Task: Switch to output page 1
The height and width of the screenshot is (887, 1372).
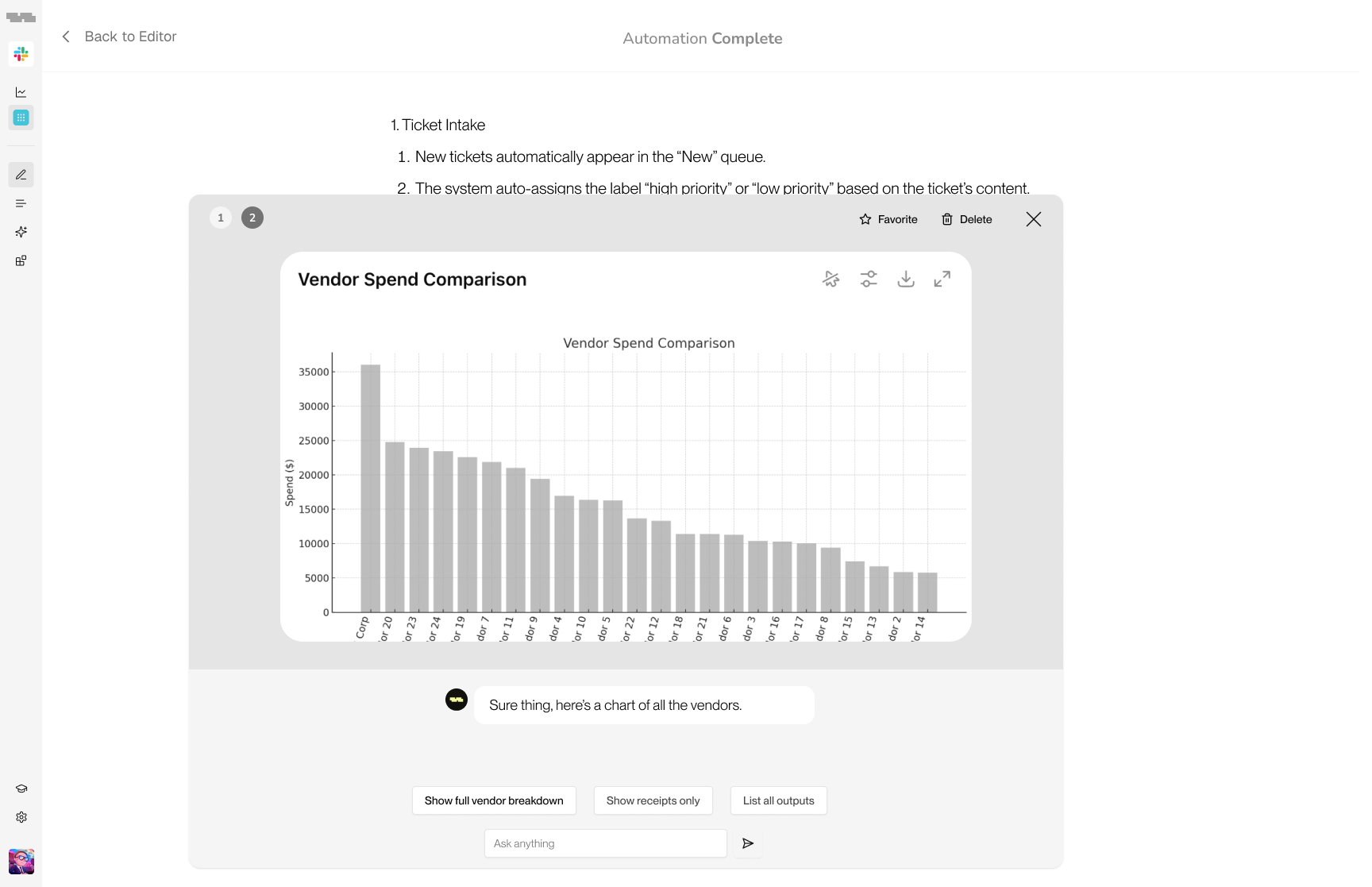Action: [x=221, y=218]
